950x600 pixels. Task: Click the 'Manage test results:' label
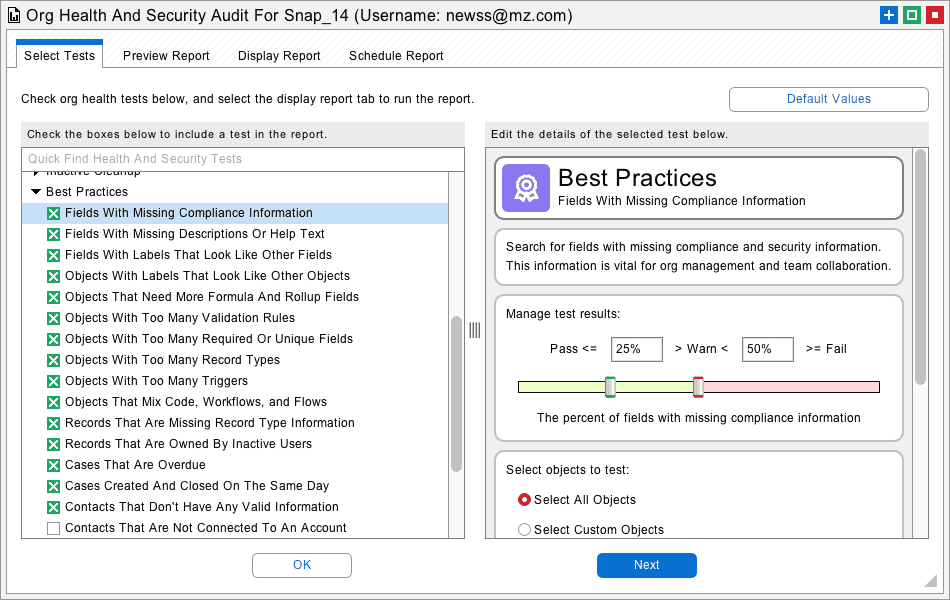(x=563, y=314)
